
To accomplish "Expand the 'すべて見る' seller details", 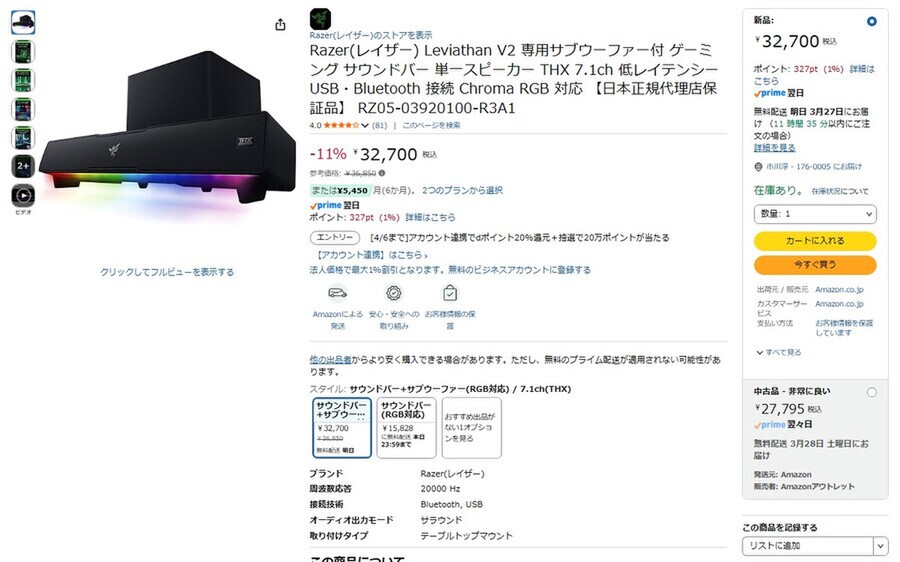I will (x=779, y=352).
